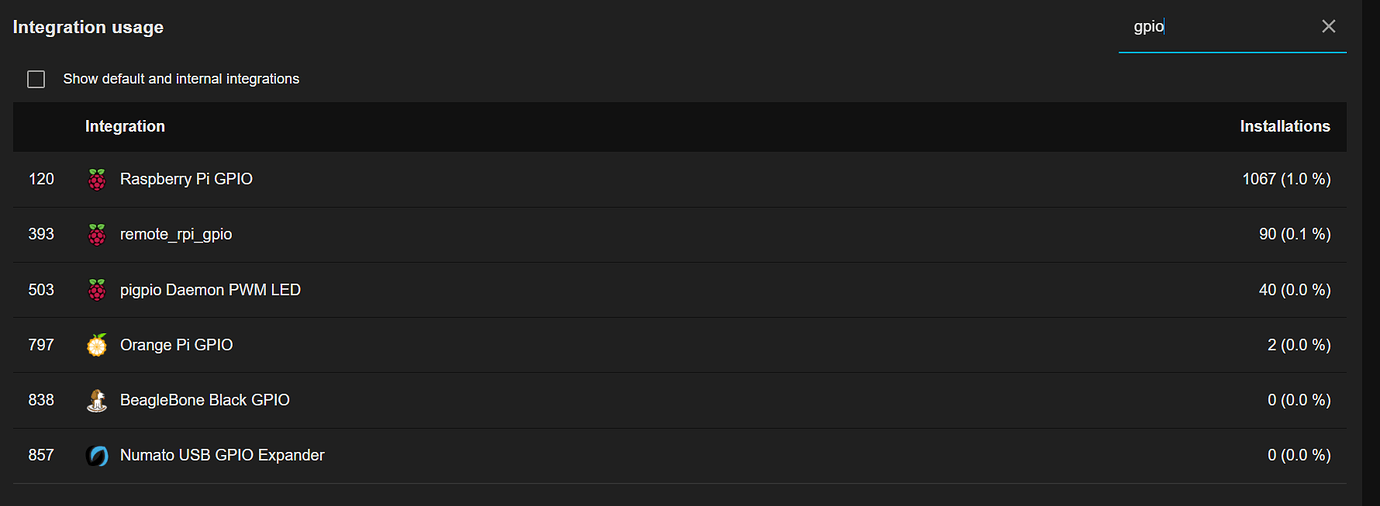The image size is (1380, 506).
Task: Click the Orange Pi GPIO orange icon
Action: pyautogui.click(x=96, y=345)
